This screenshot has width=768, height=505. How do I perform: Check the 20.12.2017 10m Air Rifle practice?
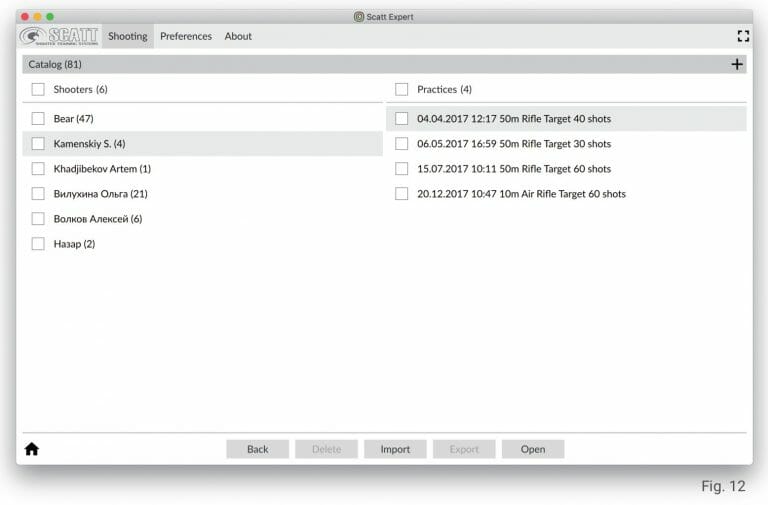pos(402,194)
